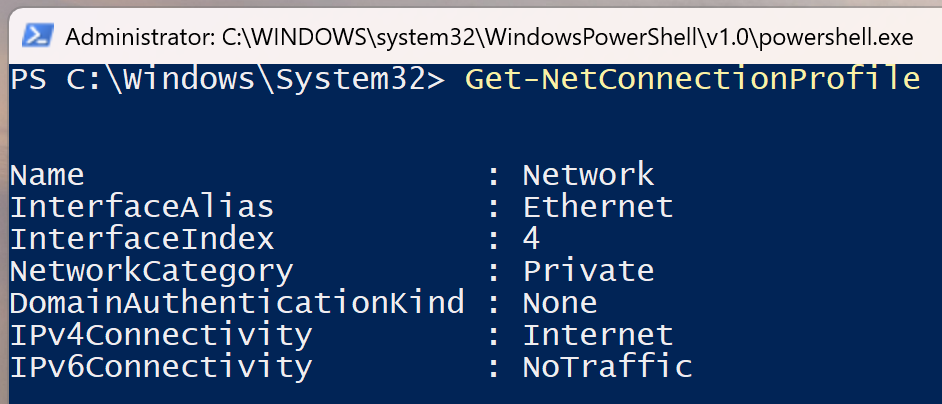Click the 'NetworkCategory' property label
The width and height of the screenshot is (942, 404).
click(151, 271)
